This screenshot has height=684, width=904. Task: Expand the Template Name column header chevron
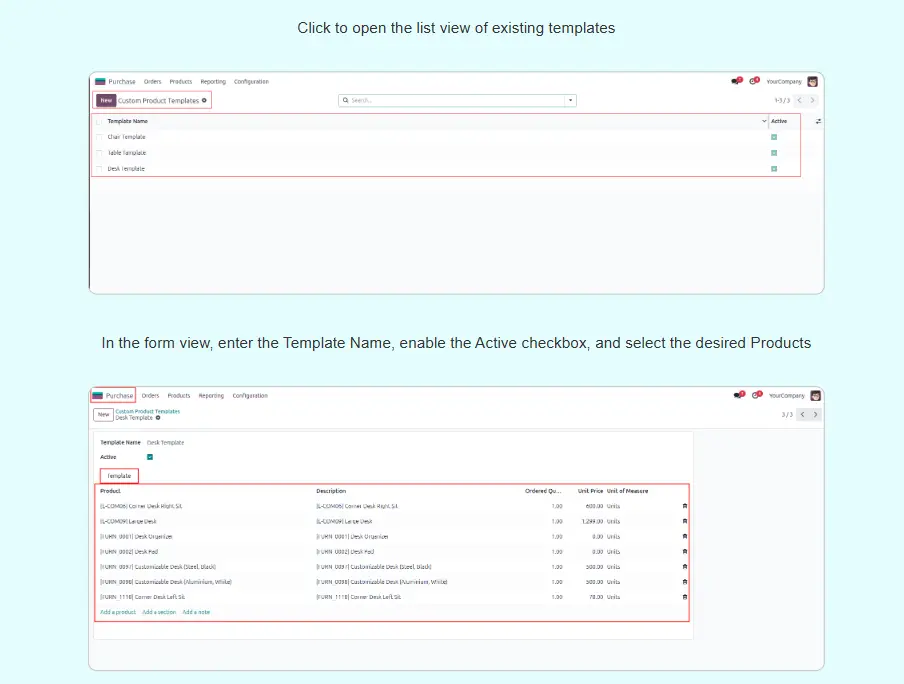tap(765, 121)
